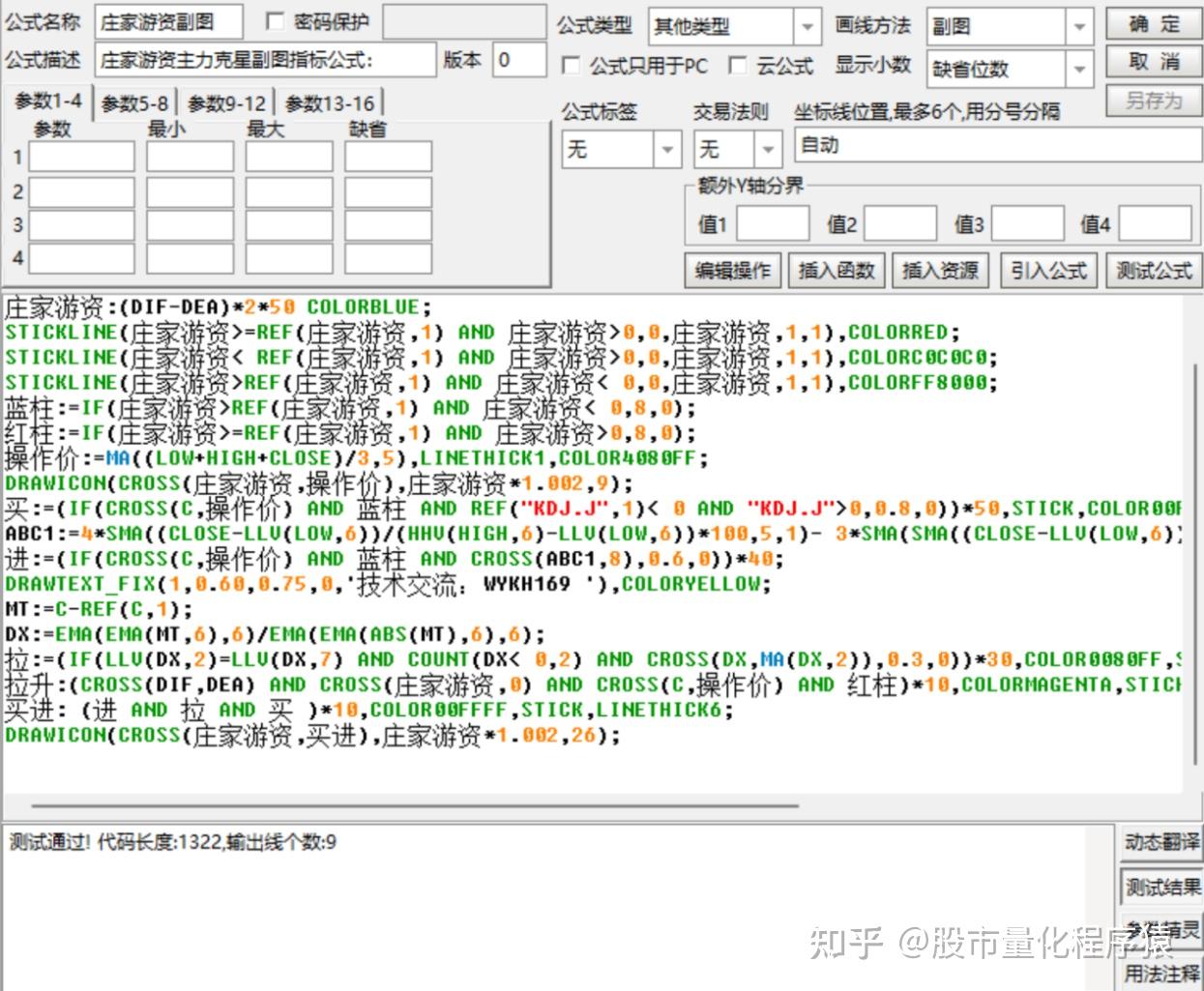This screenshot has width=1204, height=991.
Task: Click the code line beginning MT:=C-REF
Action: (99, 609)
